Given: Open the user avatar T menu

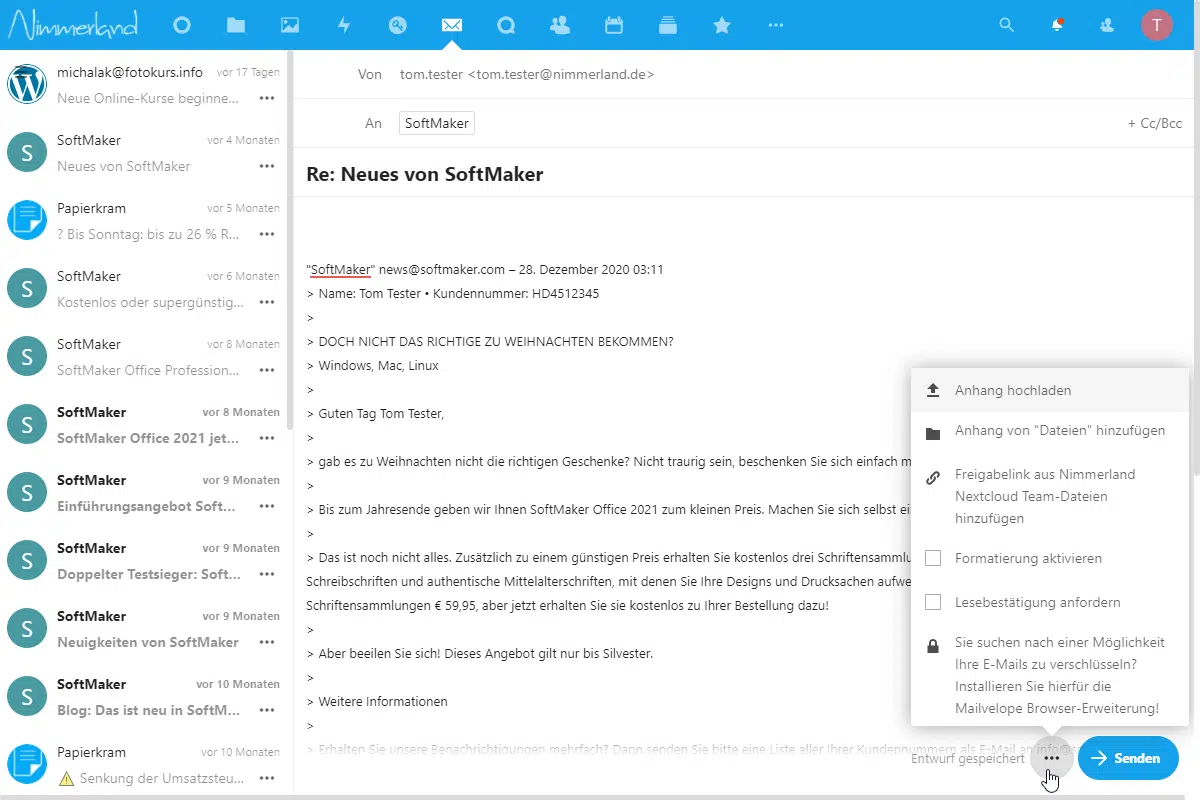Looking at the screenshot, I should [x=1157, y=25].
